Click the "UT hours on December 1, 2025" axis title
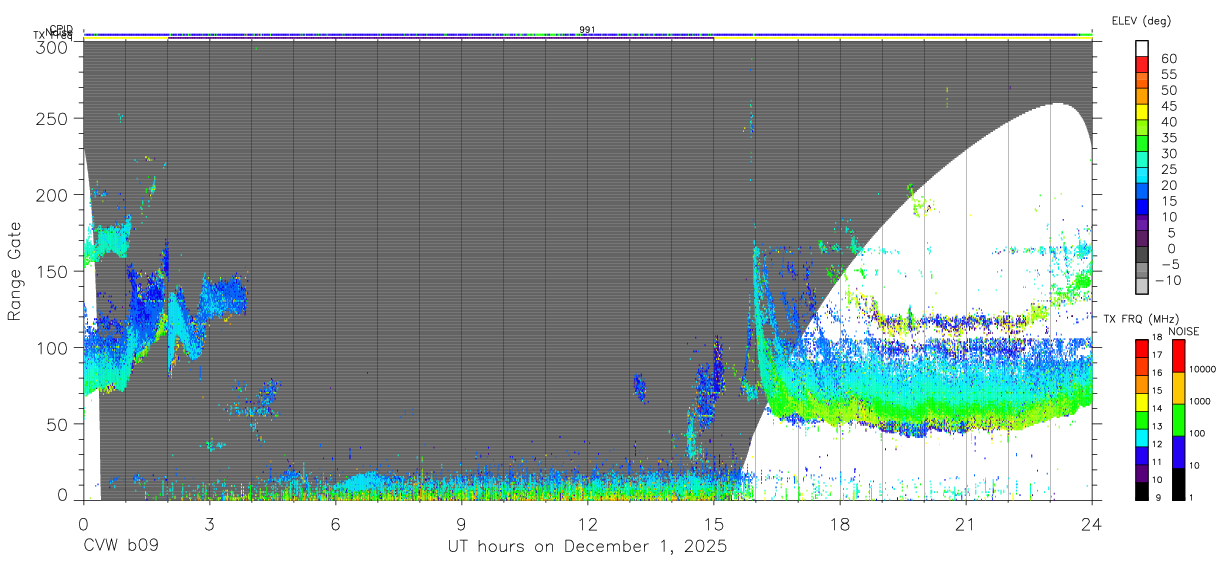 point(588,547)
